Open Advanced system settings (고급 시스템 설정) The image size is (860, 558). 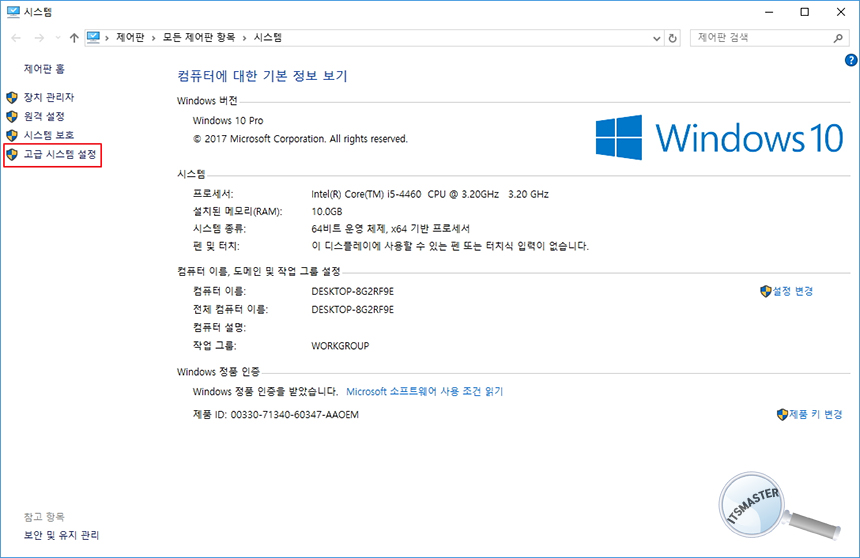pyautogui.click(x=60, y=154)
